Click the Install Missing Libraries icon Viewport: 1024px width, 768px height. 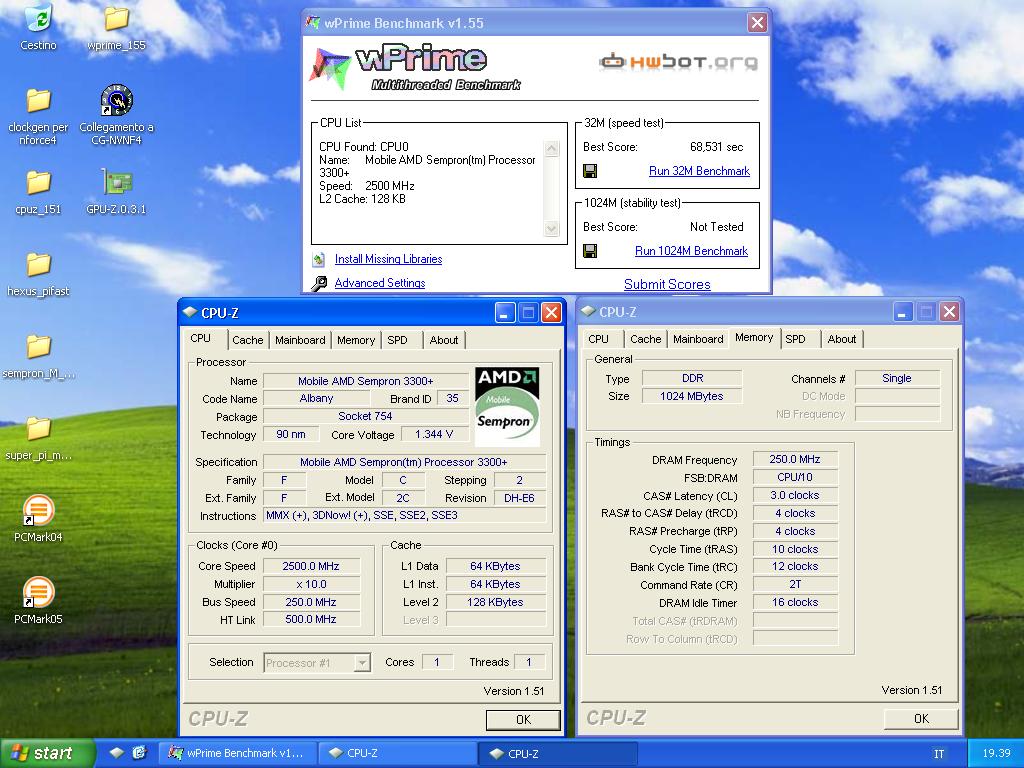(x=319, y=259)
